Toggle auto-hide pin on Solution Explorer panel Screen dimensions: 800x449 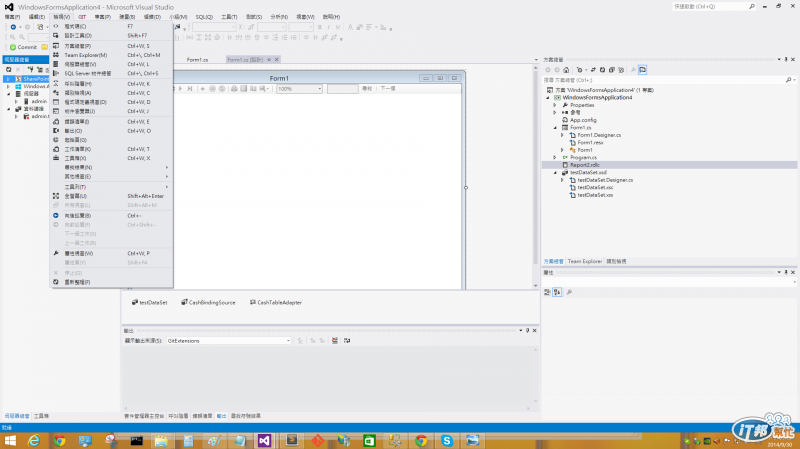pos(786,60)
